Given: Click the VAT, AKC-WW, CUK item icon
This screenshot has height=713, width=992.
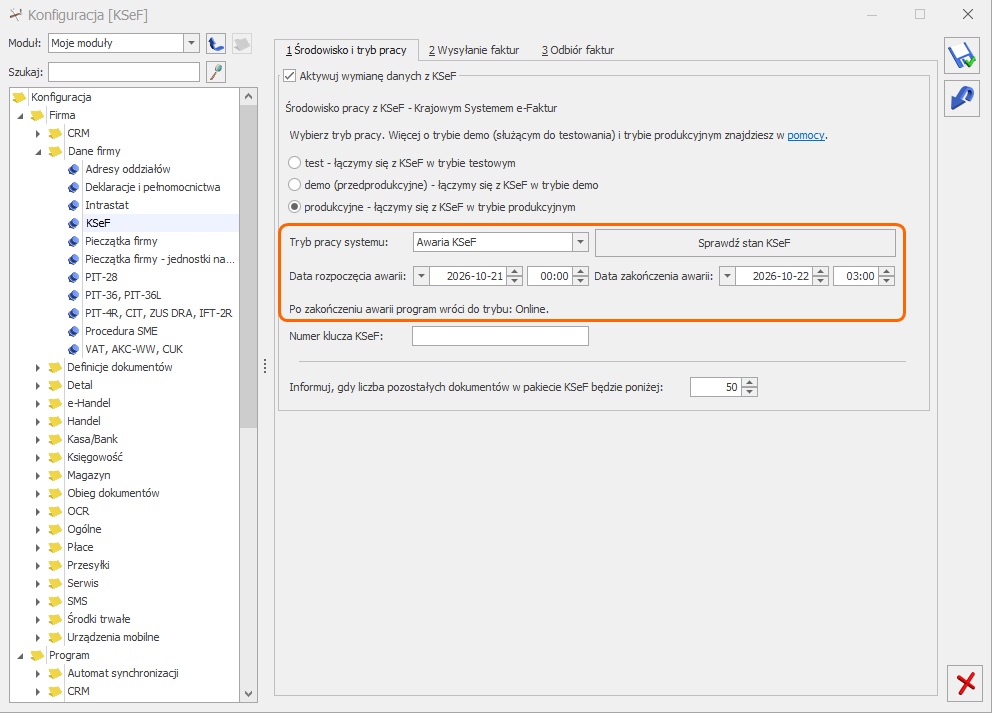Looking at the screenshot, I should click(x=73, y=349).
